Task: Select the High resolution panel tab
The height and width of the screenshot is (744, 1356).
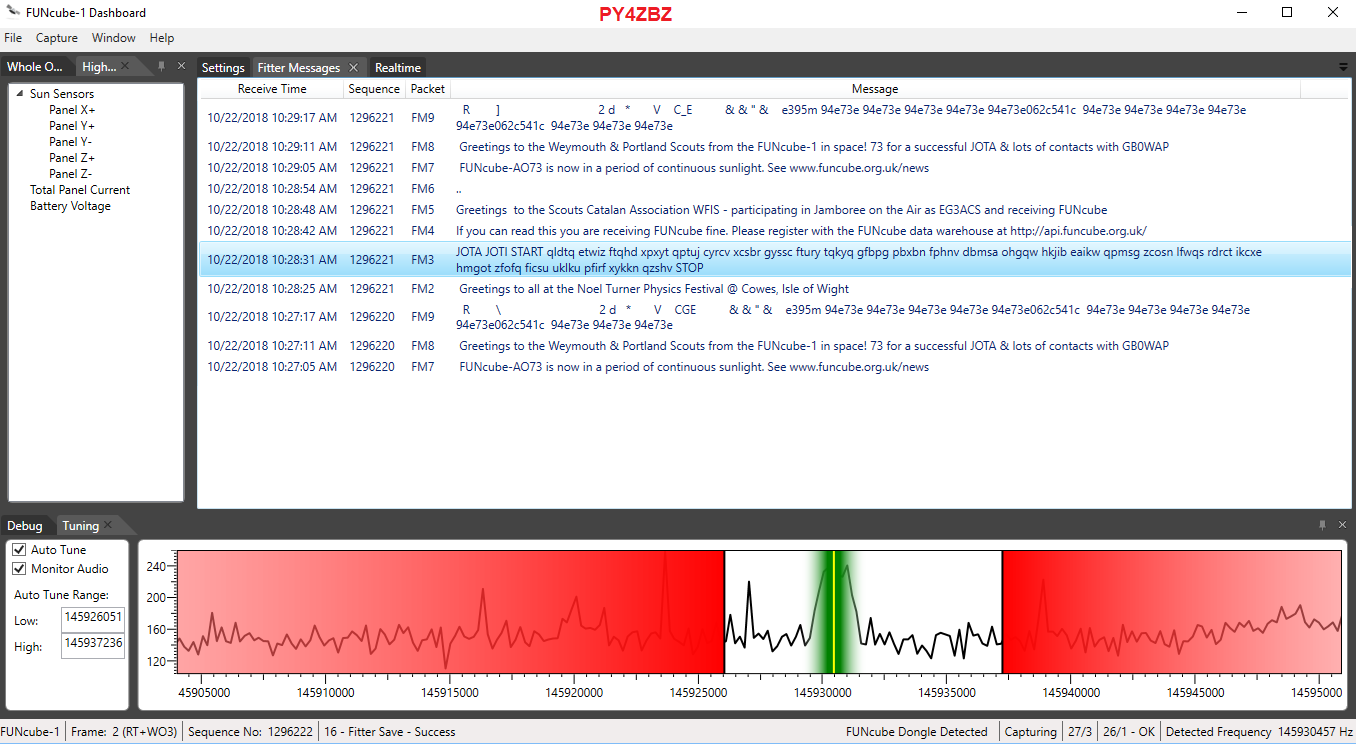Action: point(100,67)
